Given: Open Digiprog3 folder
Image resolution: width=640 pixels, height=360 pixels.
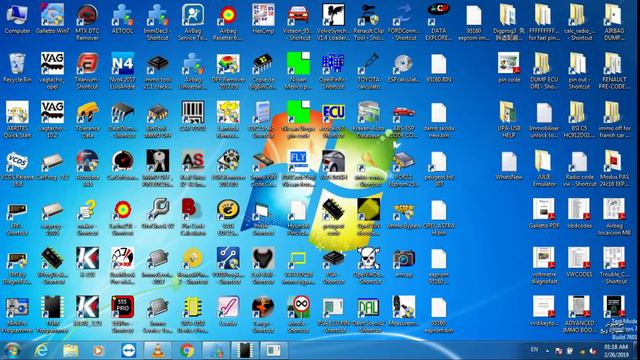Looking at the screenshot, I should [x=509, y=22].
